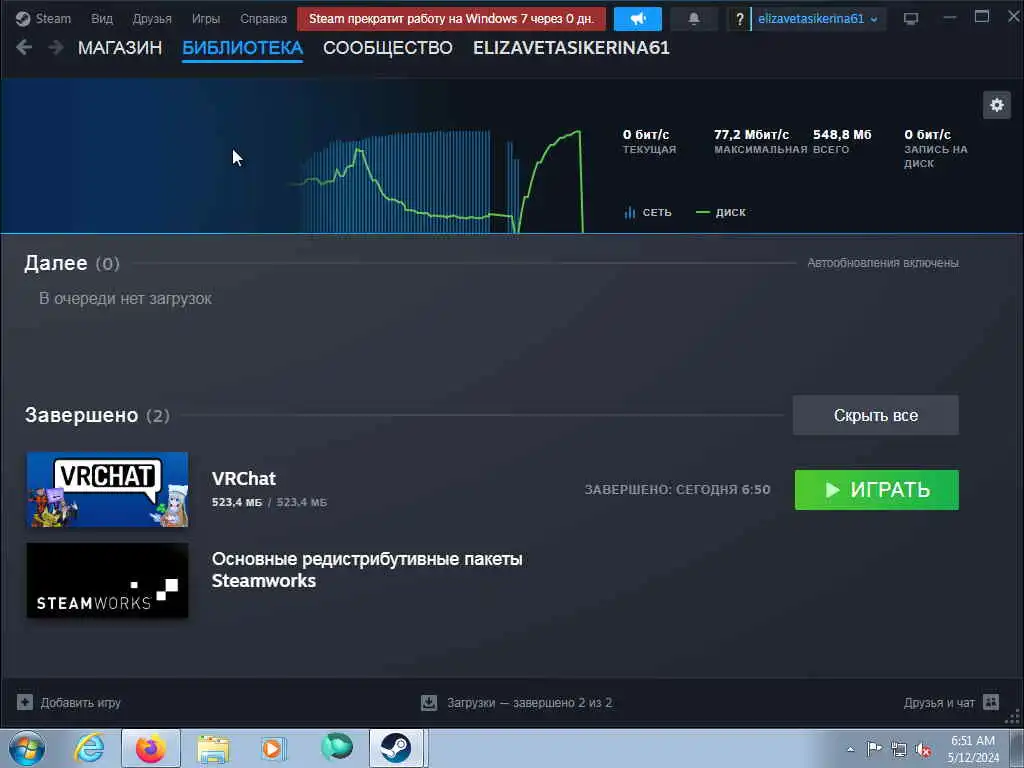Click Скрыть все button

tap(876, 415)
